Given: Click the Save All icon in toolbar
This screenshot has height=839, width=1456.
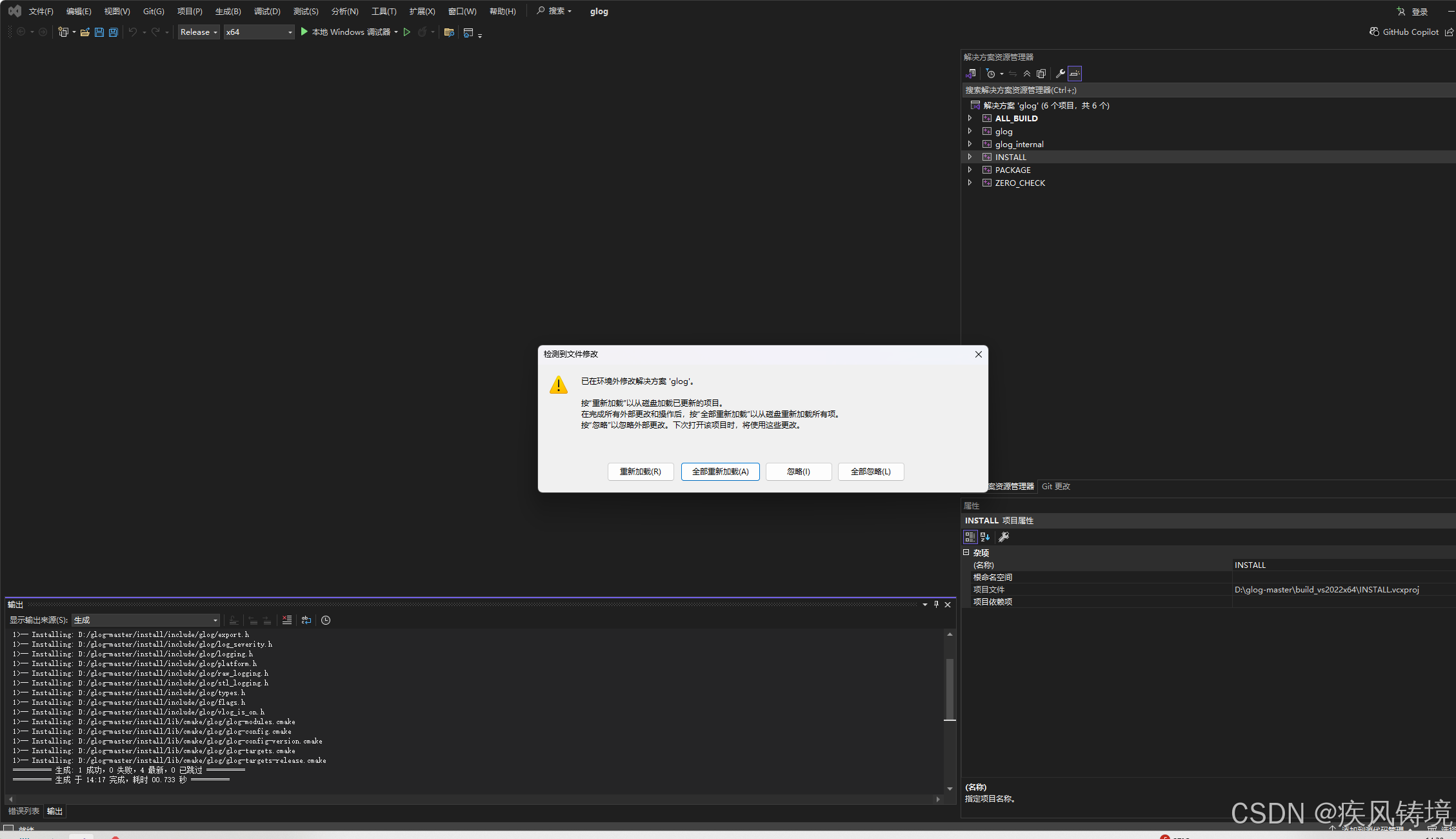Looking at the screenshot, I should coord(114,32).
